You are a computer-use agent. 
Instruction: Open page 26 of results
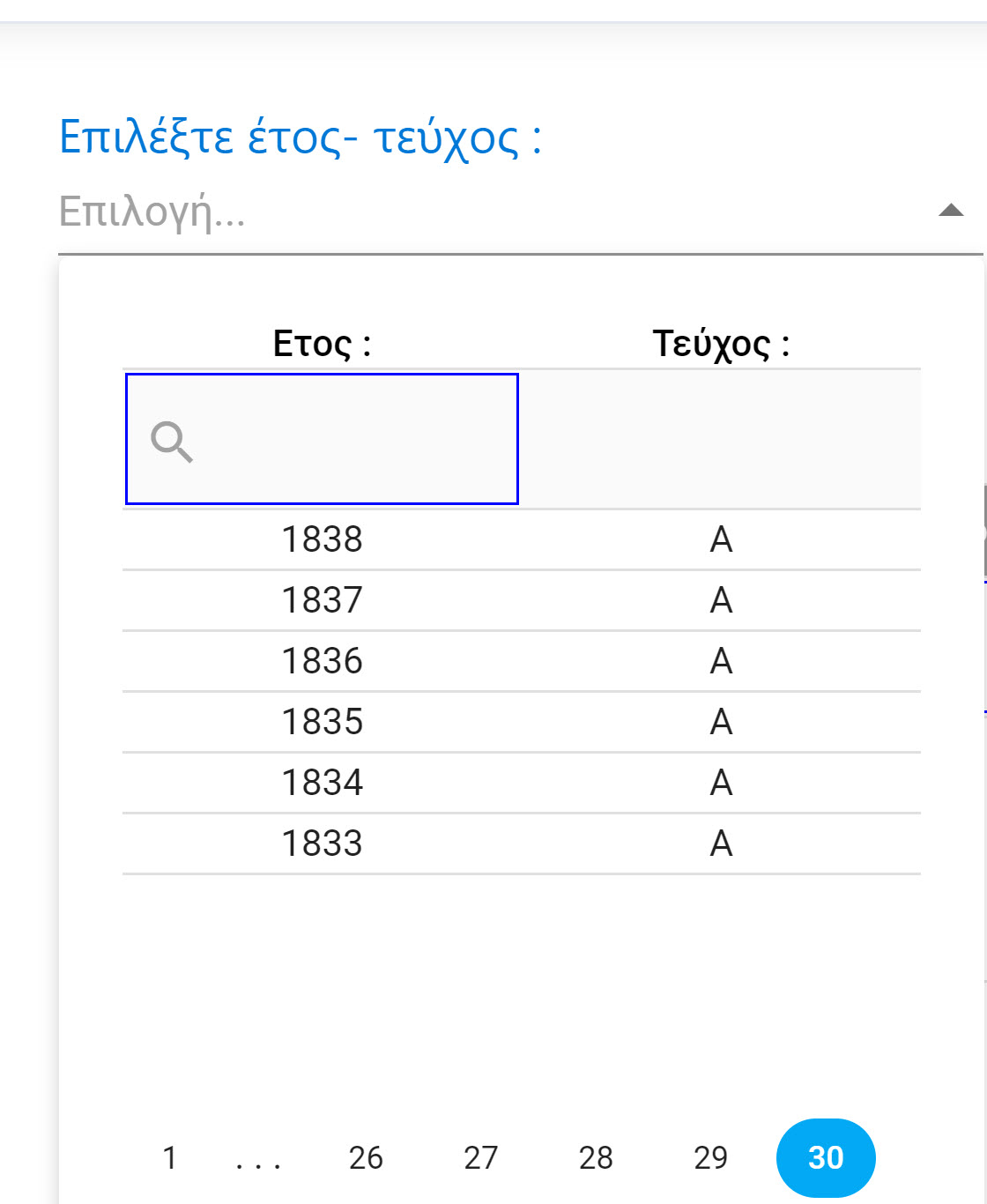point(366,1157)
